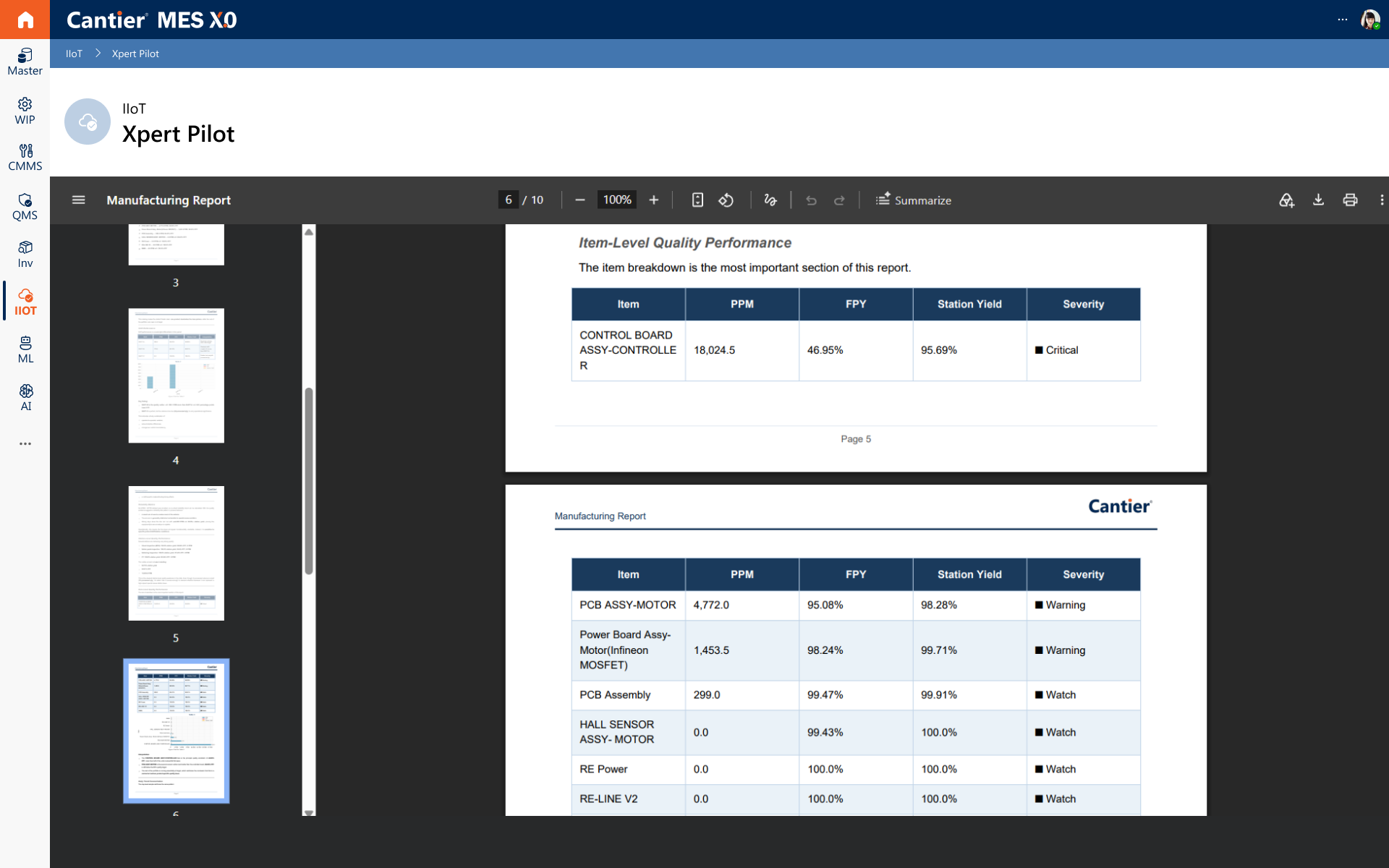Click the Xpert Pilot cloud logo icon
Image resolution: width=1389 pixels, height=868 pixels.
(88, 122)
